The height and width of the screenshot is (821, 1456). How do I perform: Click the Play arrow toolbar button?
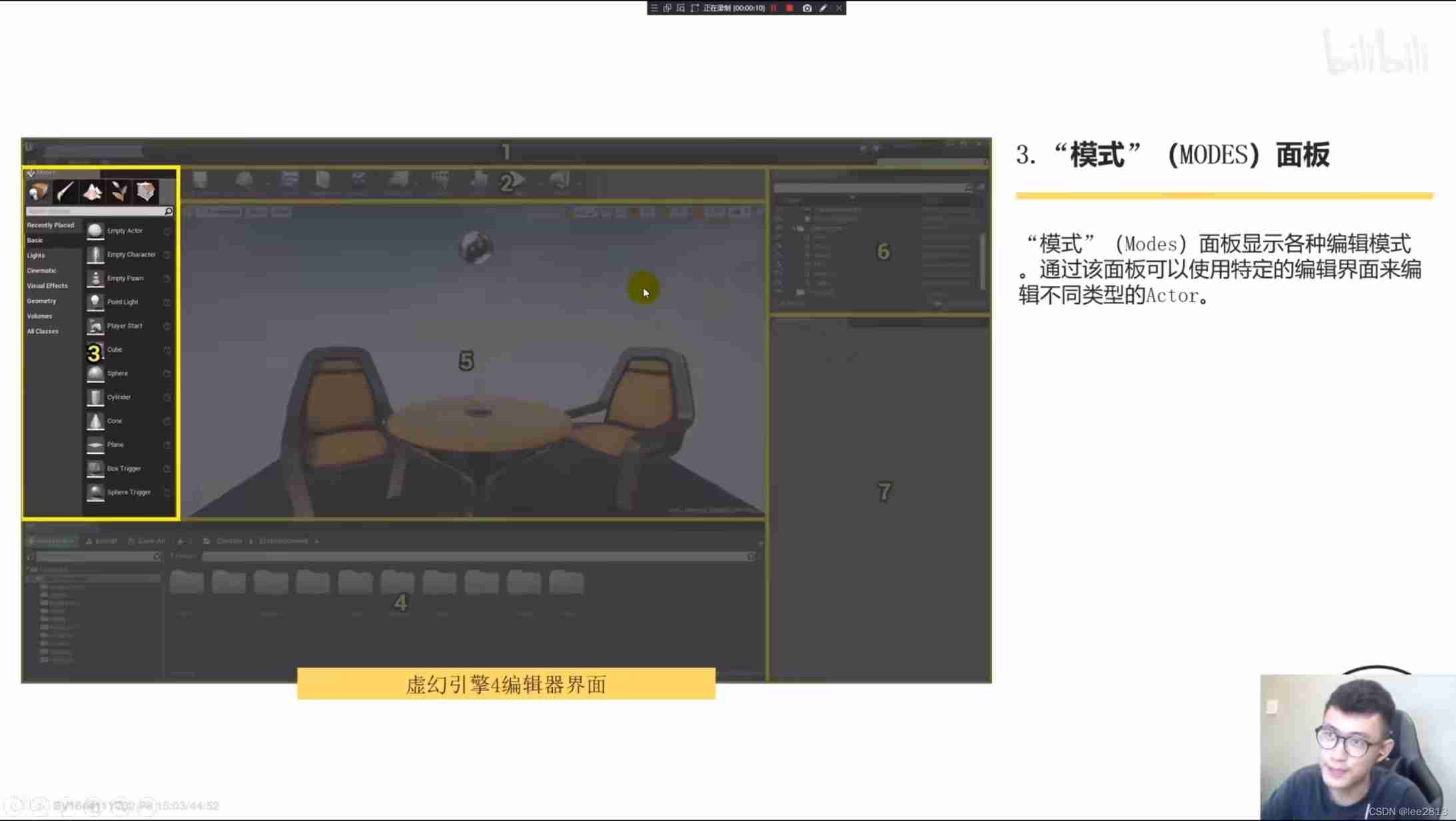[x=518, y=180]
